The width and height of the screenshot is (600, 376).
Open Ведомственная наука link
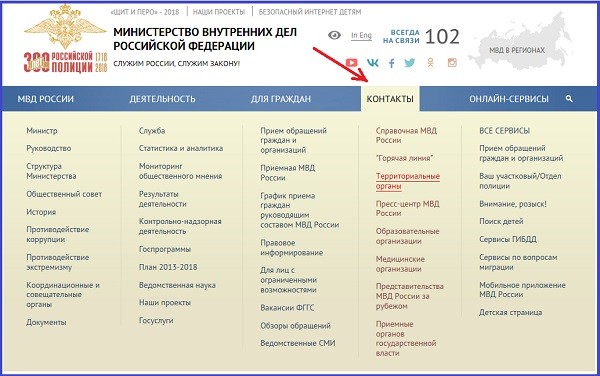point(177,285)
